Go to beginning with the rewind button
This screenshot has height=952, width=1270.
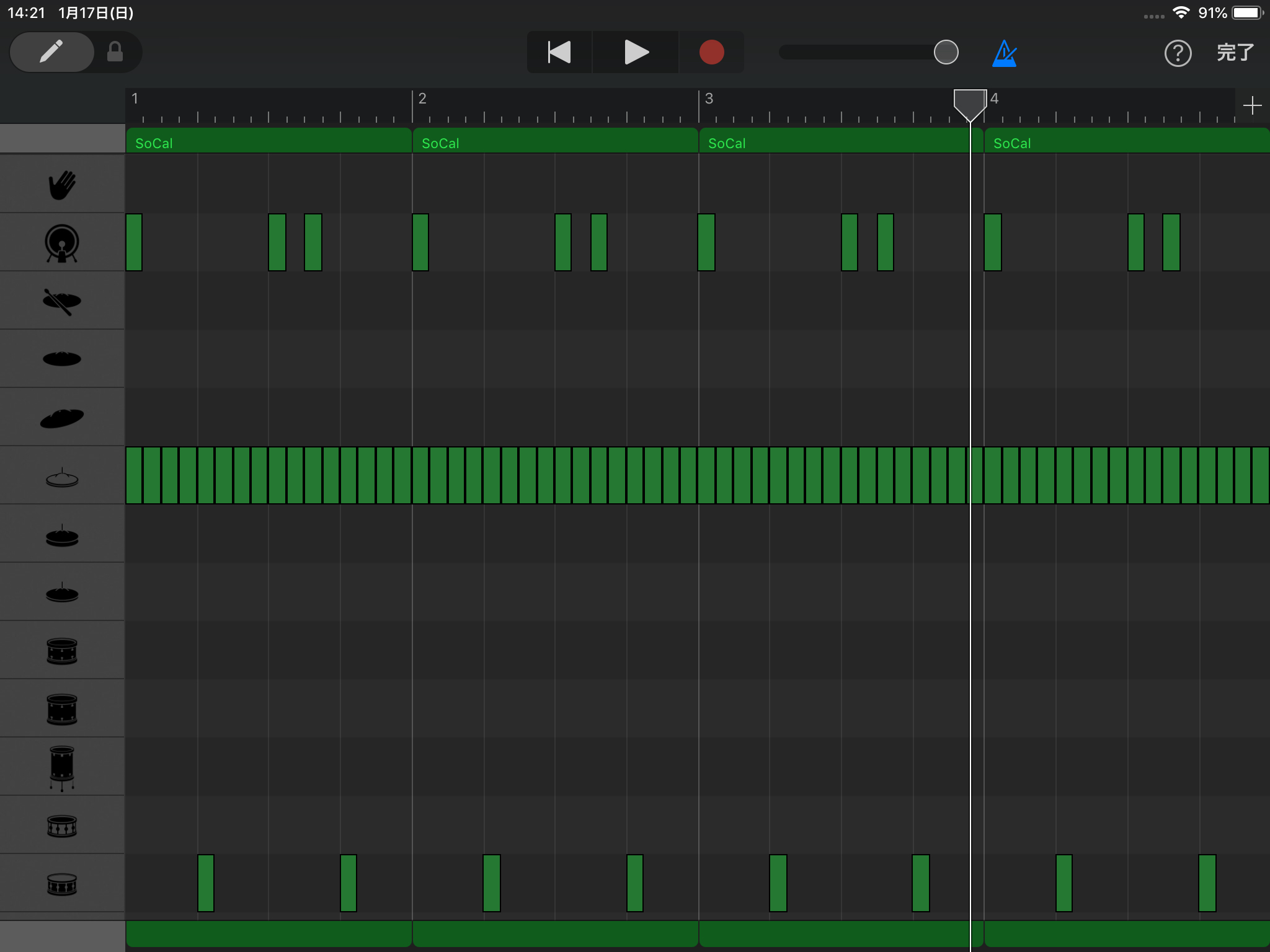tap(559, 52)
